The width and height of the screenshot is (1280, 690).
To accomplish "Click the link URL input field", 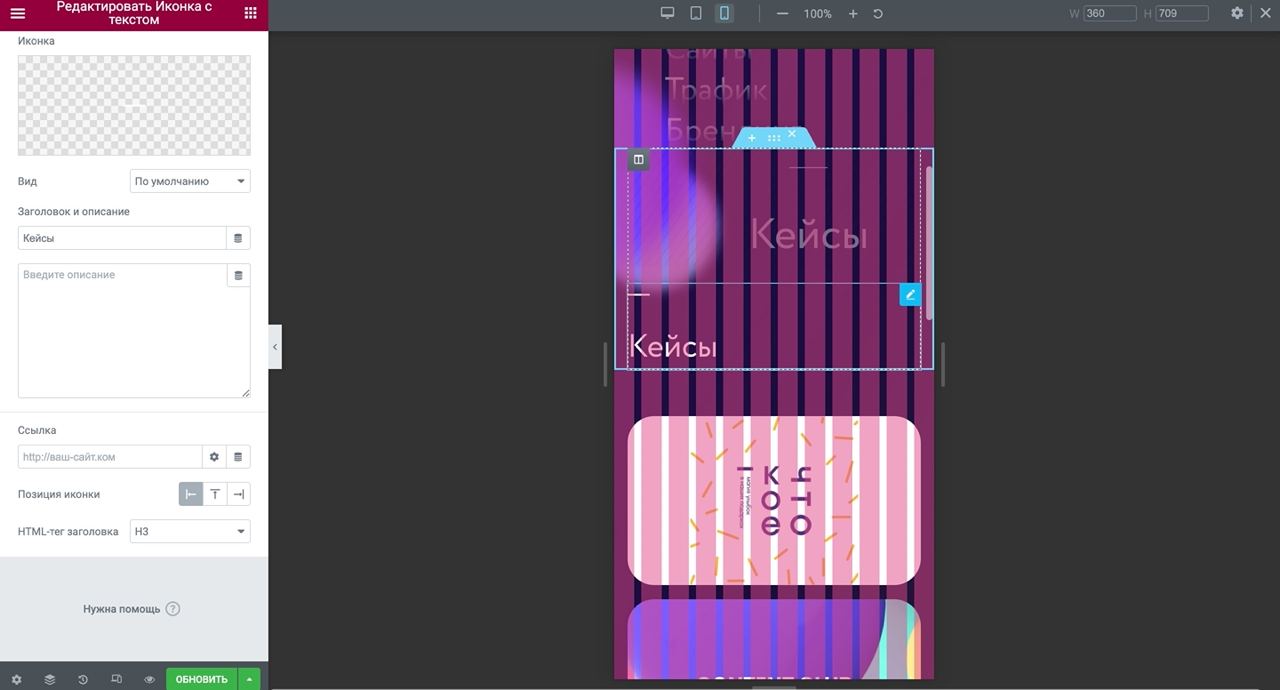I will (x=110, y=457).
